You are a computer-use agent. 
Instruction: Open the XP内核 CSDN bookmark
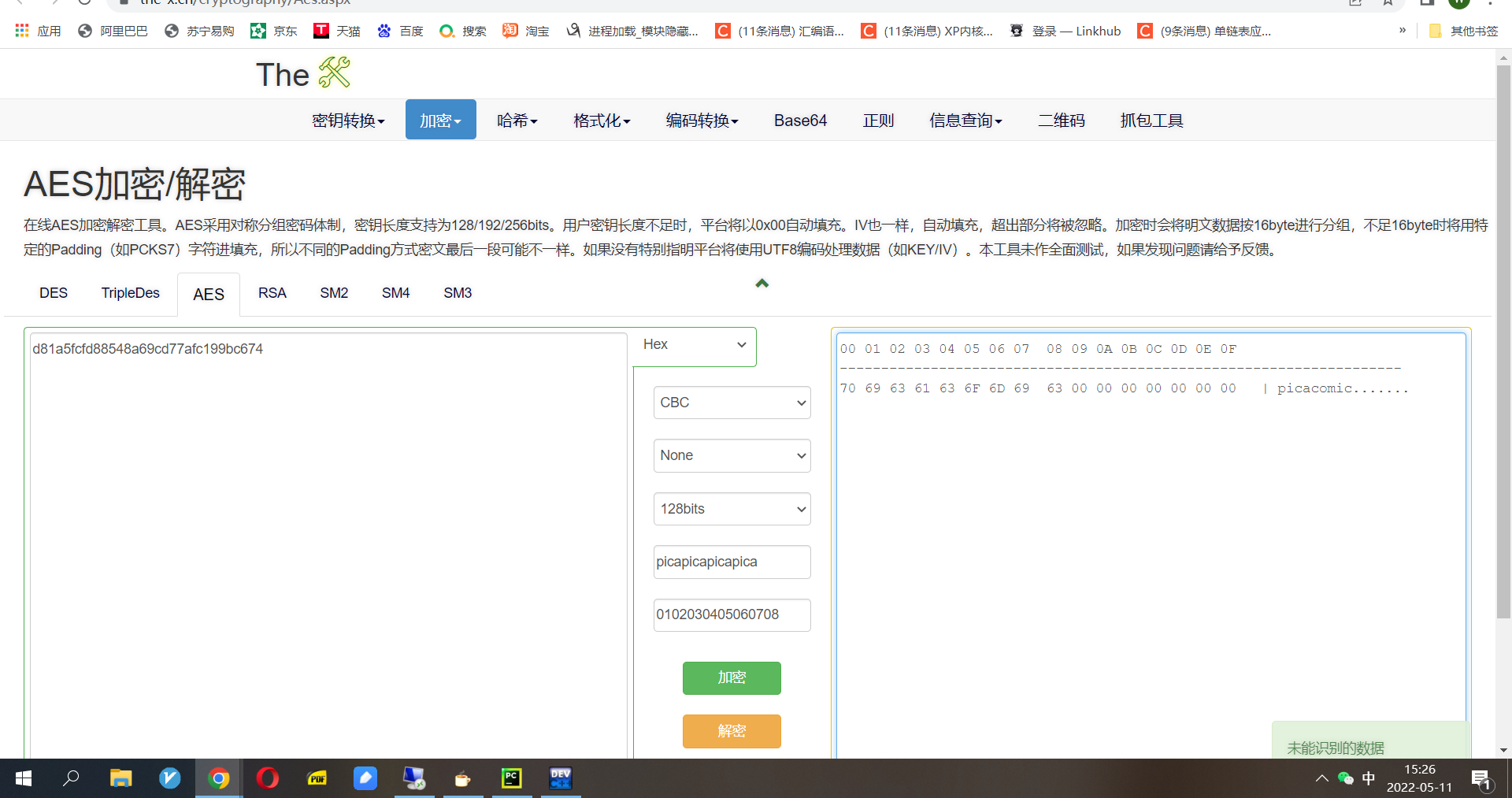click(927, 31)
